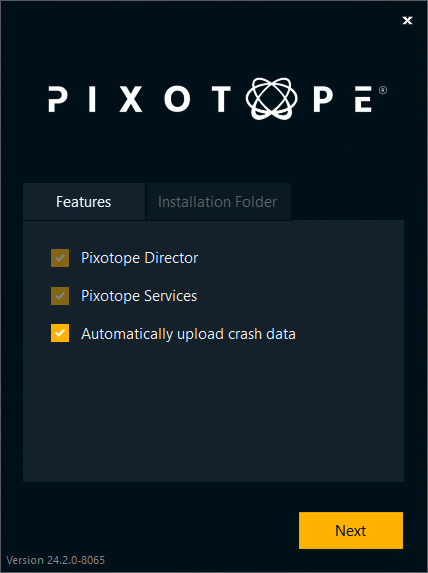428x573 pixels.
Task: Click the Version 24.2.0-8065 text
Action: tap(56, 560)
